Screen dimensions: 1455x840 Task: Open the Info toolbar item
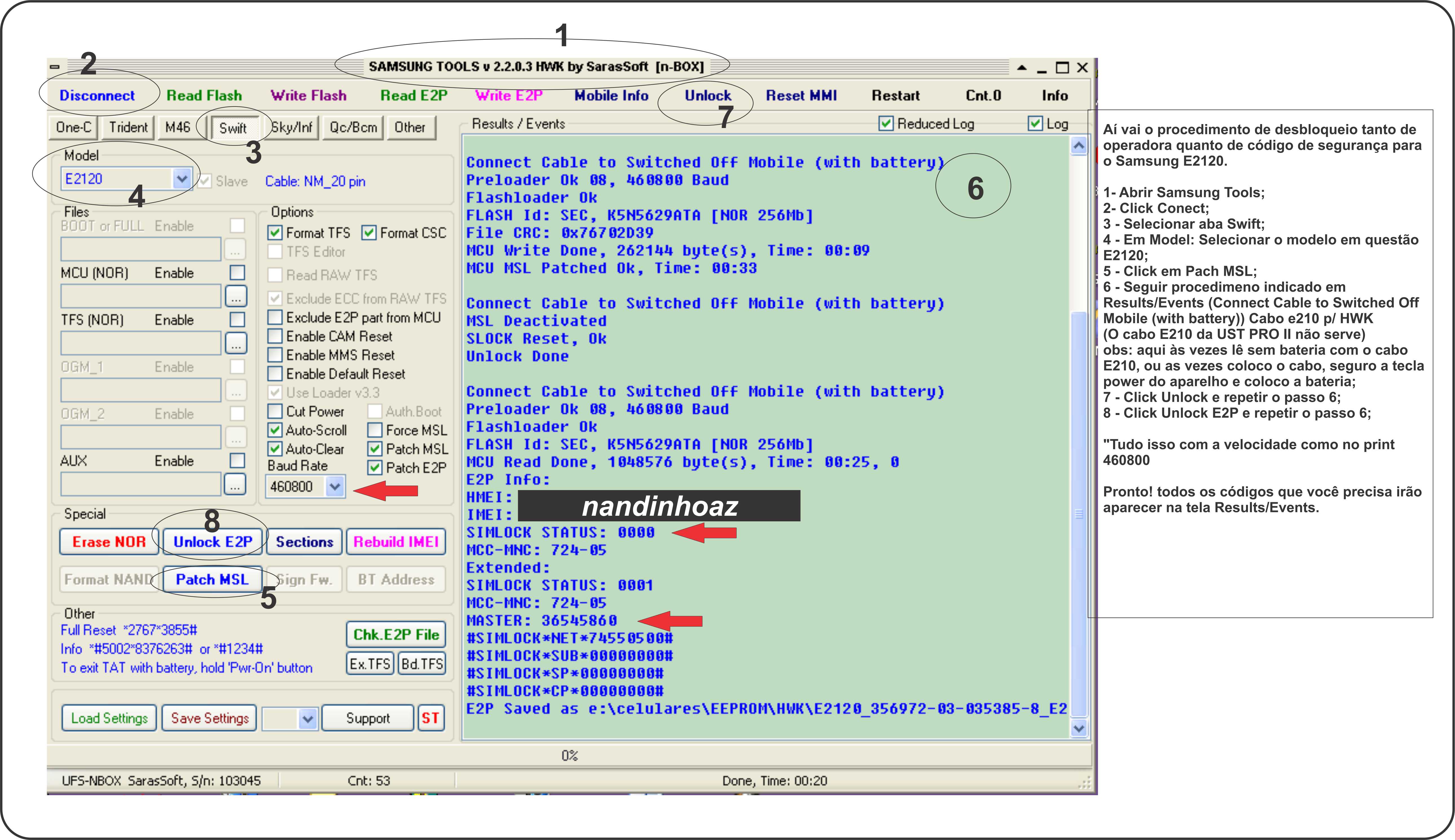click(1054, 95)
